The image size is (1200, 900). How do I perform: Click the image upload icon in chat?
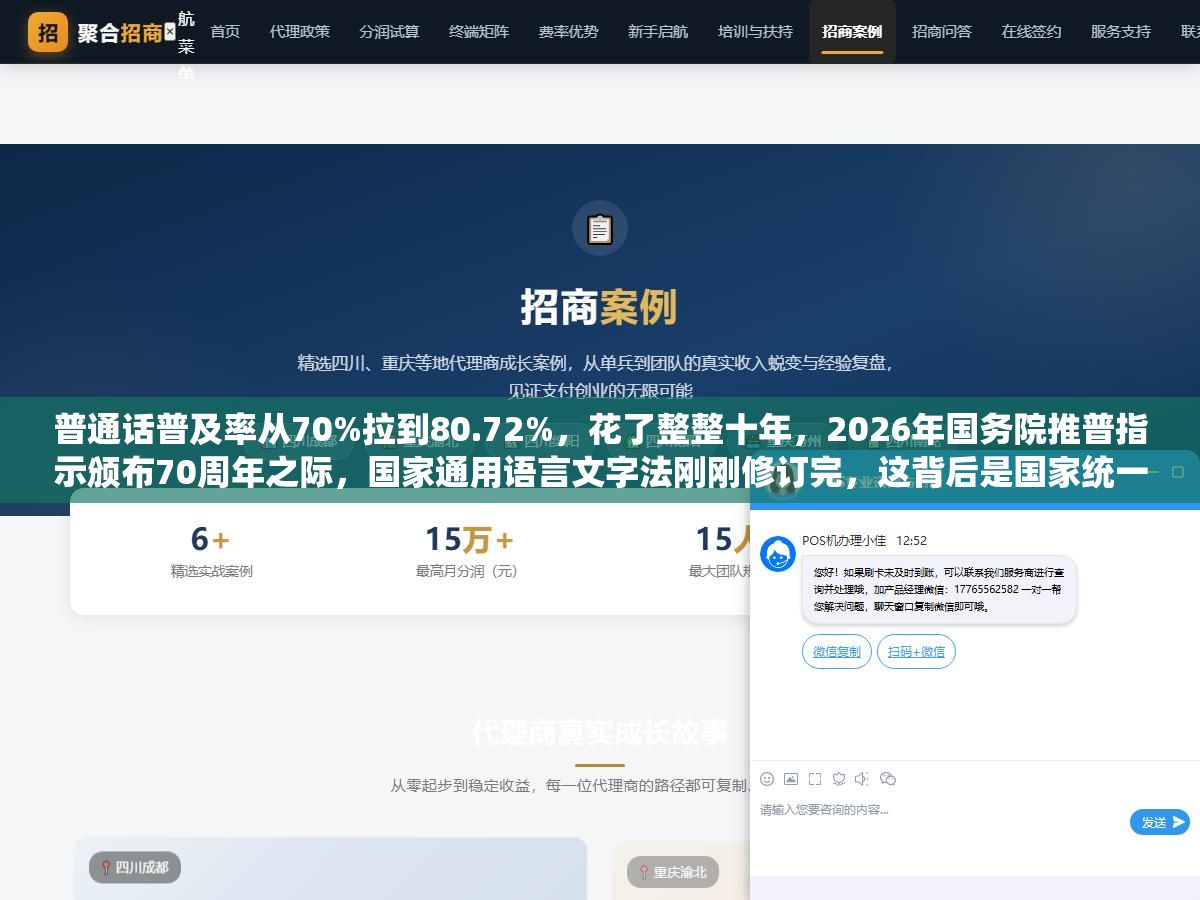coord(791,779)
